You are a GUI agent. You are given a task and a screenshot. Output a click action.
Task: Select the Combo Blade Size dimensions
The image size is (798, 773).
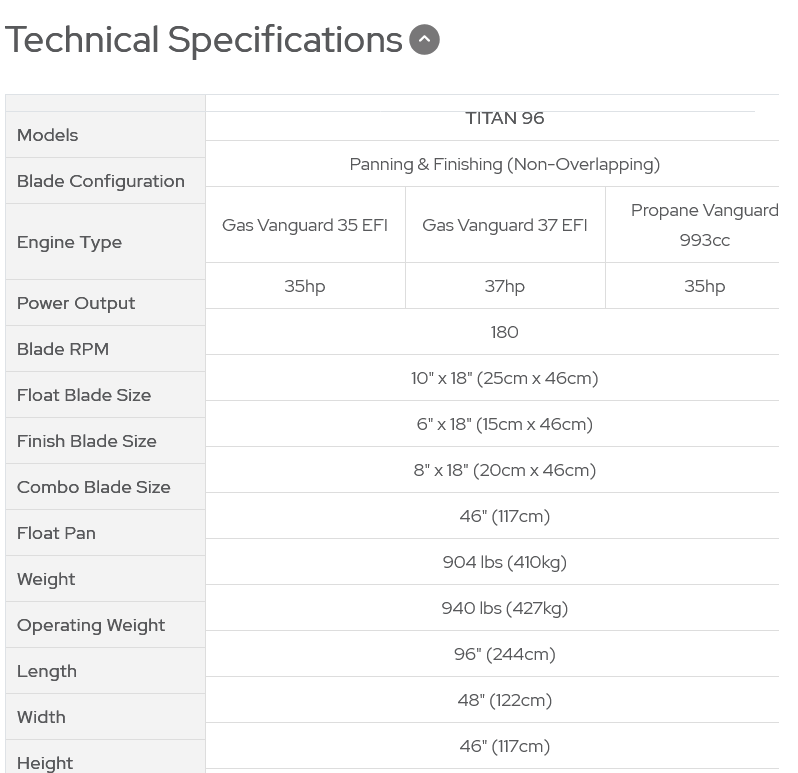[504, 470]
